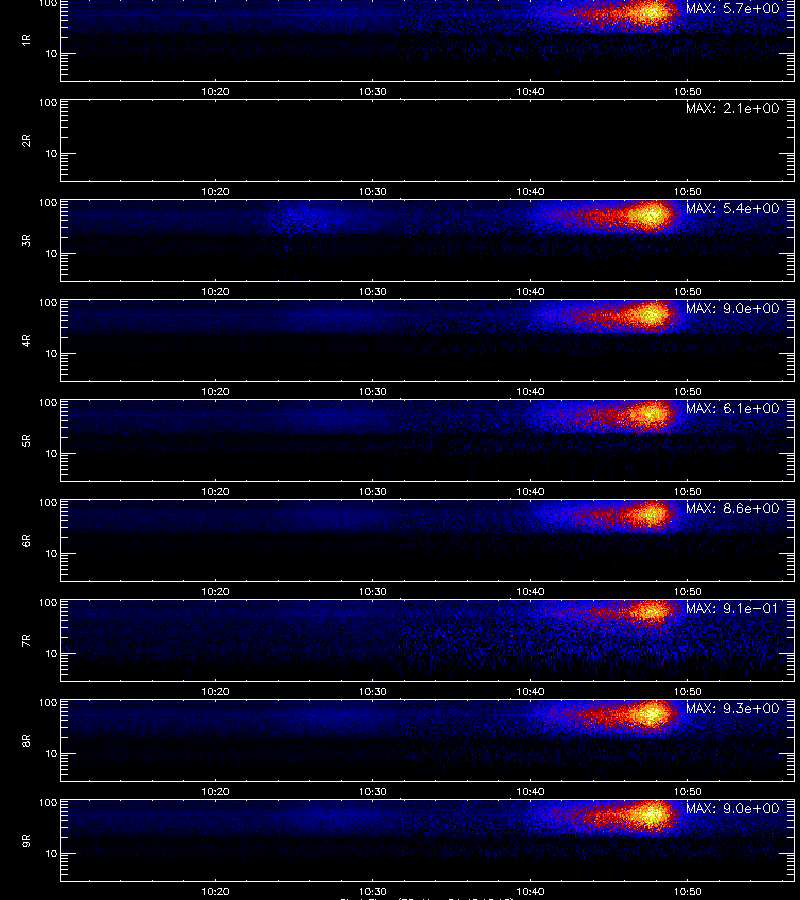Image resolution: width=800 pixels, height=900 pixels.
Task: Select the MAX: 8.6e+00 readout
Action: pyautogui.click(x=733, y=509)
